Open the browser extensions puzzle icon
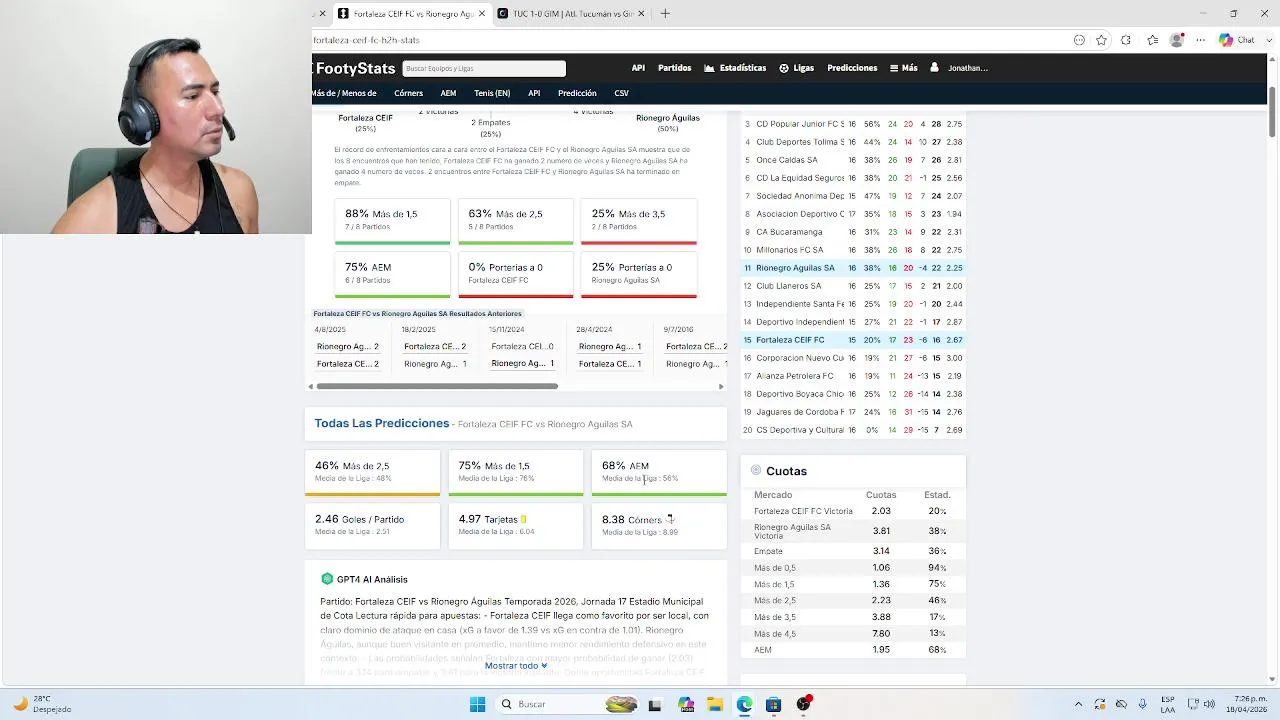This screenshot has width=1280, height=720. [x=1126, y=40]
